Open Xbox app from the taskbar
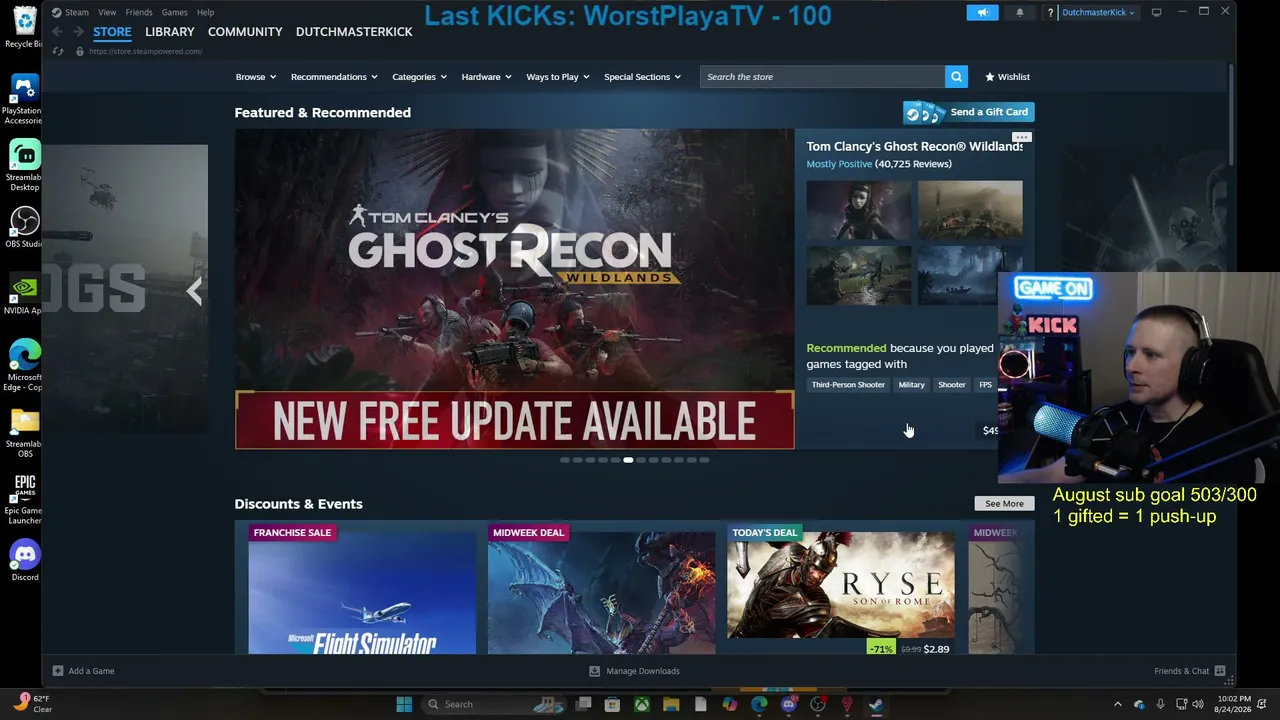This screenshot has width=1280, height=720. [x=641, y=704]
